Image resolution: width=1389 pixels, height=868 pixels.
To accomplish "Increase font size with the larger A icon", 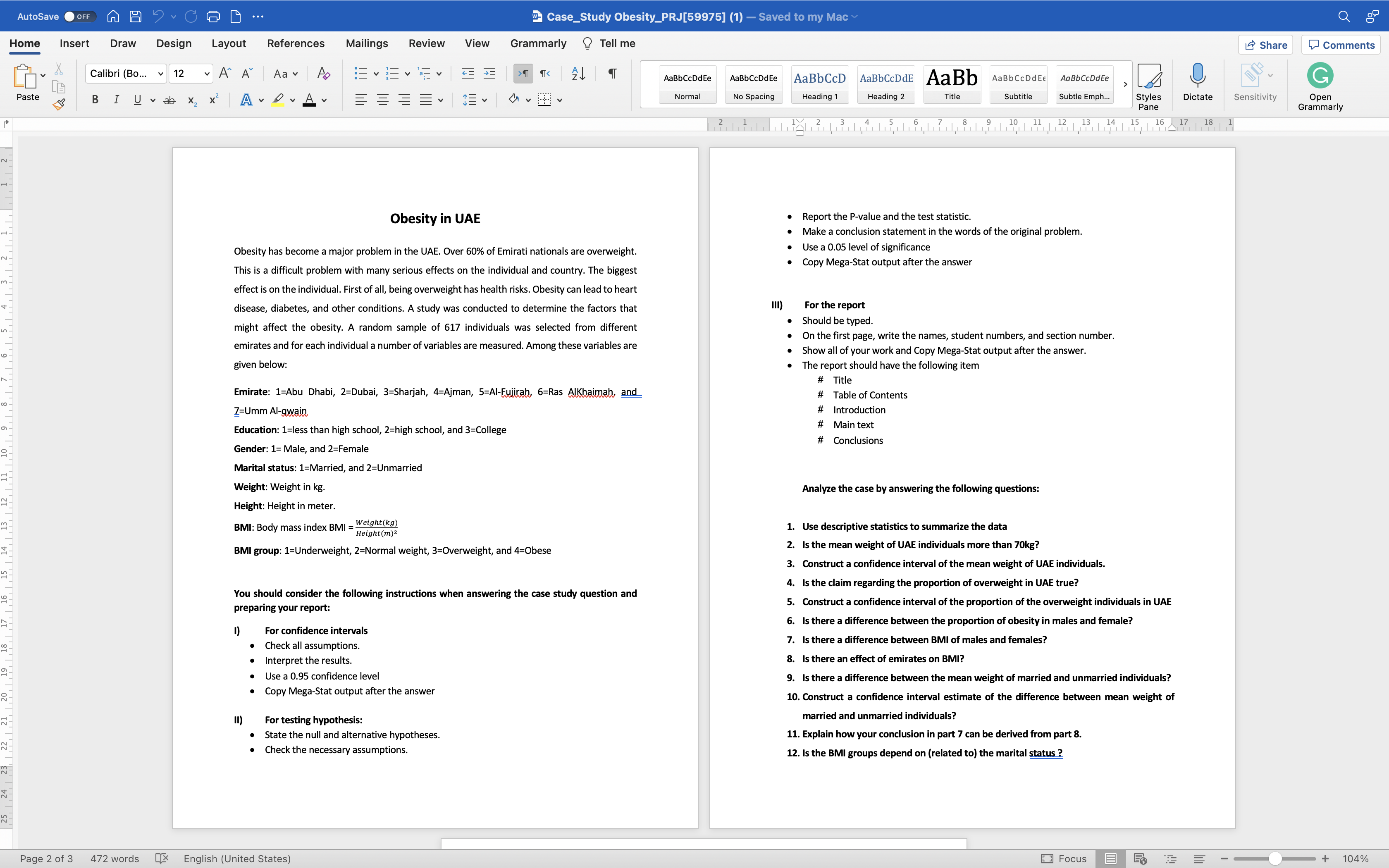I will point(225,73).
